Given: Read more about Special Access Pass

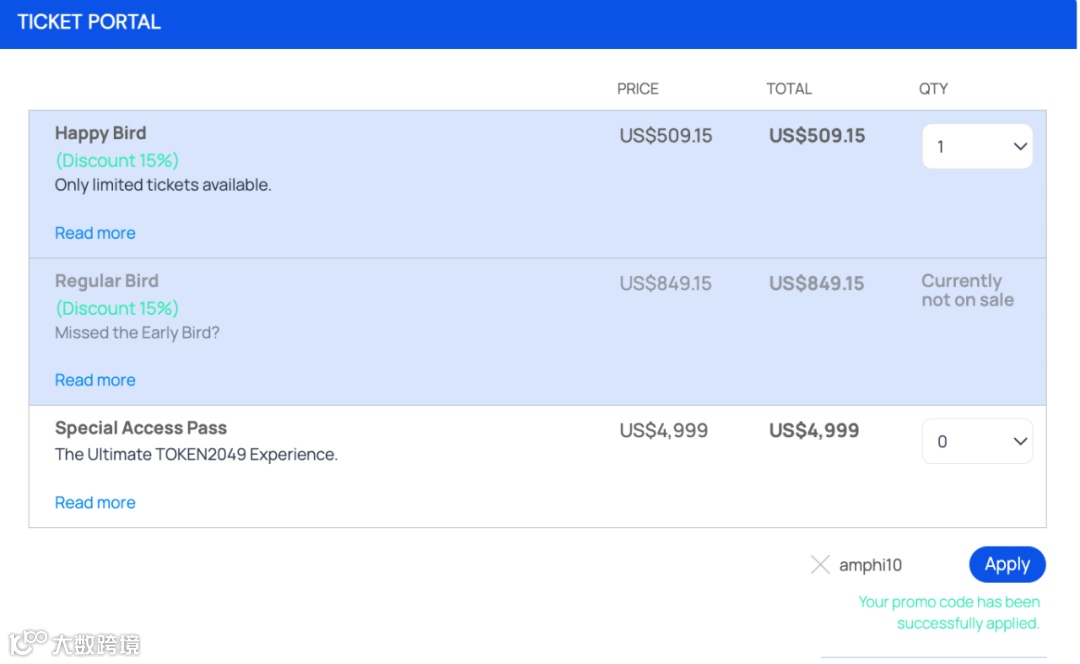Looking at the screenshot, I should click(95, 503).
